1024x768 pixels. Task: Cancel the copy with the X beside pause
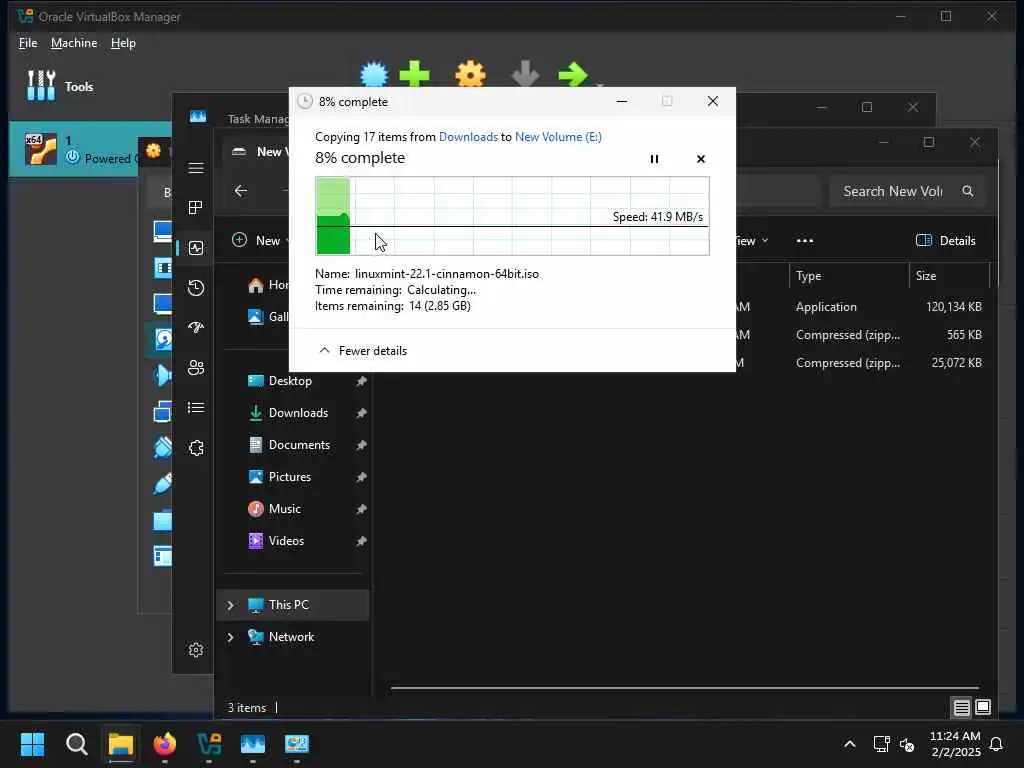point(701,159)
